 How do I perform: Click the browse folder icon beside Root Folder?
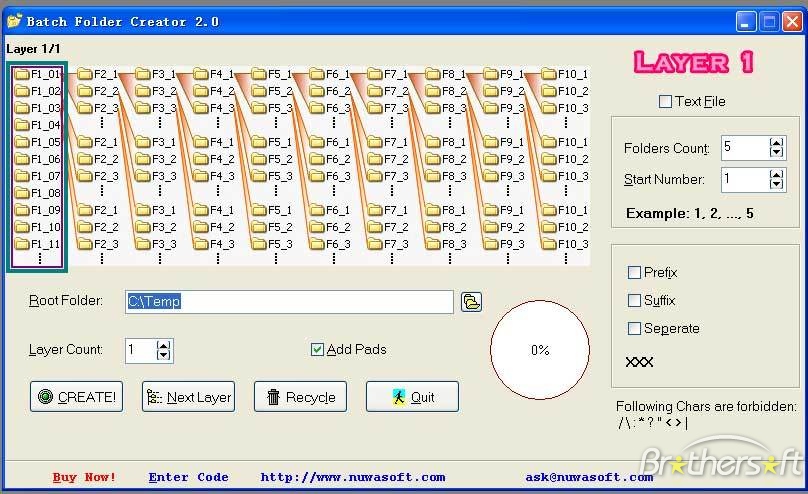click(x=471, y=301)
